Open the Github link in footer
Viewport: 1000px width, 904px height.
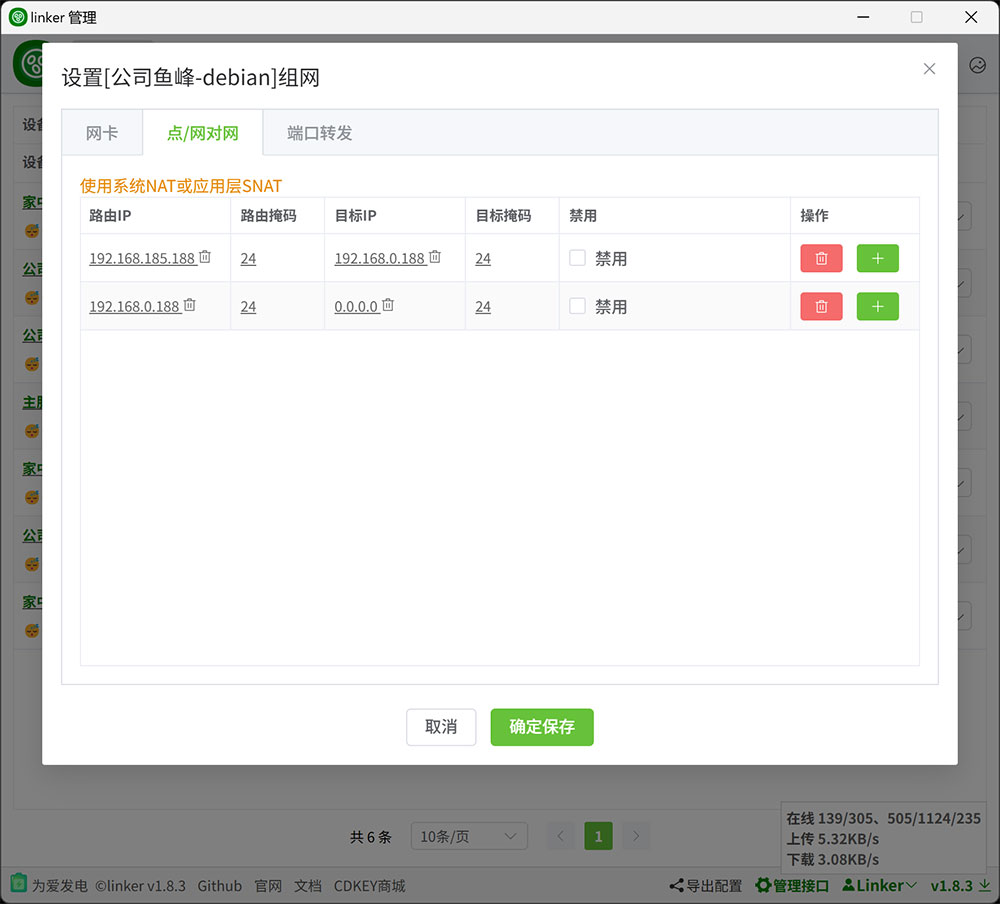(219, 886)
